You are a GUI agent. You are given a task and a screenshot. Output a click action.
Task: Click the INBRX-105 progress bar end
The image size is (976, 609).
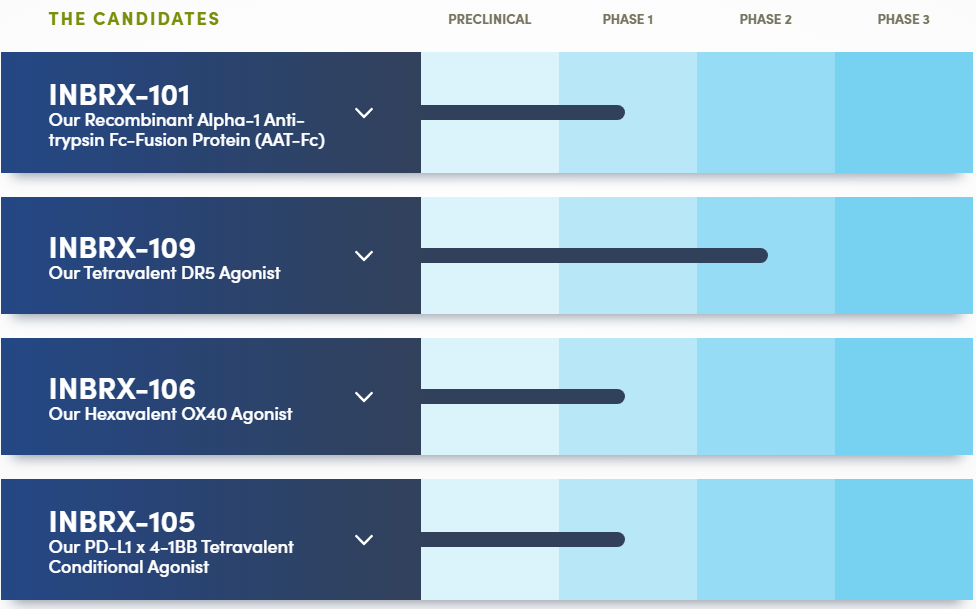[616, 540]
